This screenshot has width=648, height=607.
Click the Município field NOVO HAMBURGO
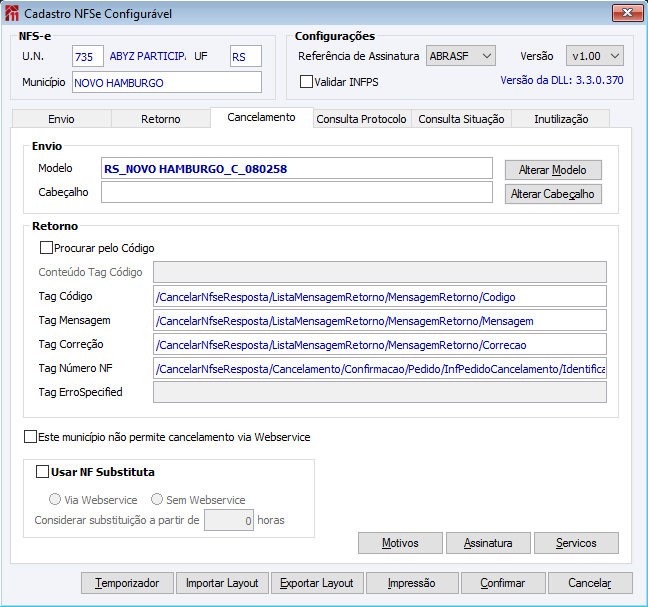coord(167,82)
